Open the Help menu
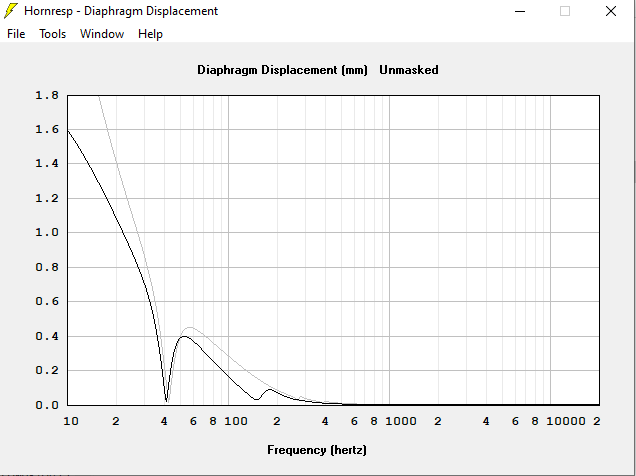 (x=150, y=34)
